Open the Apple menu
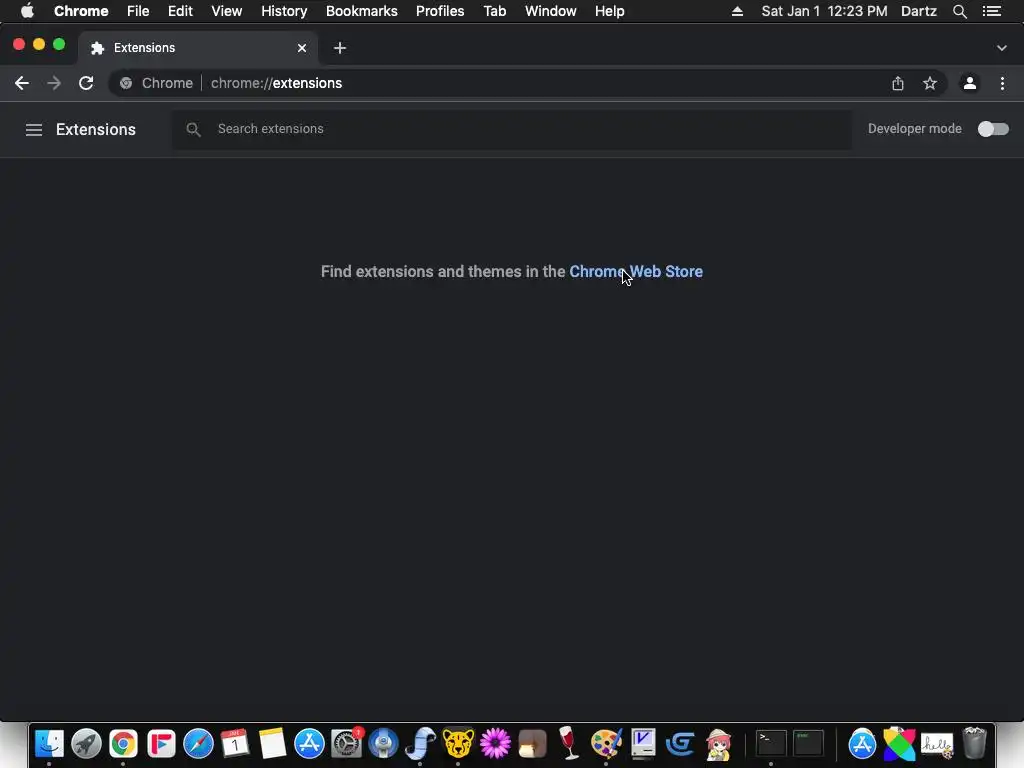1024x768 pixels. [27, 11]
